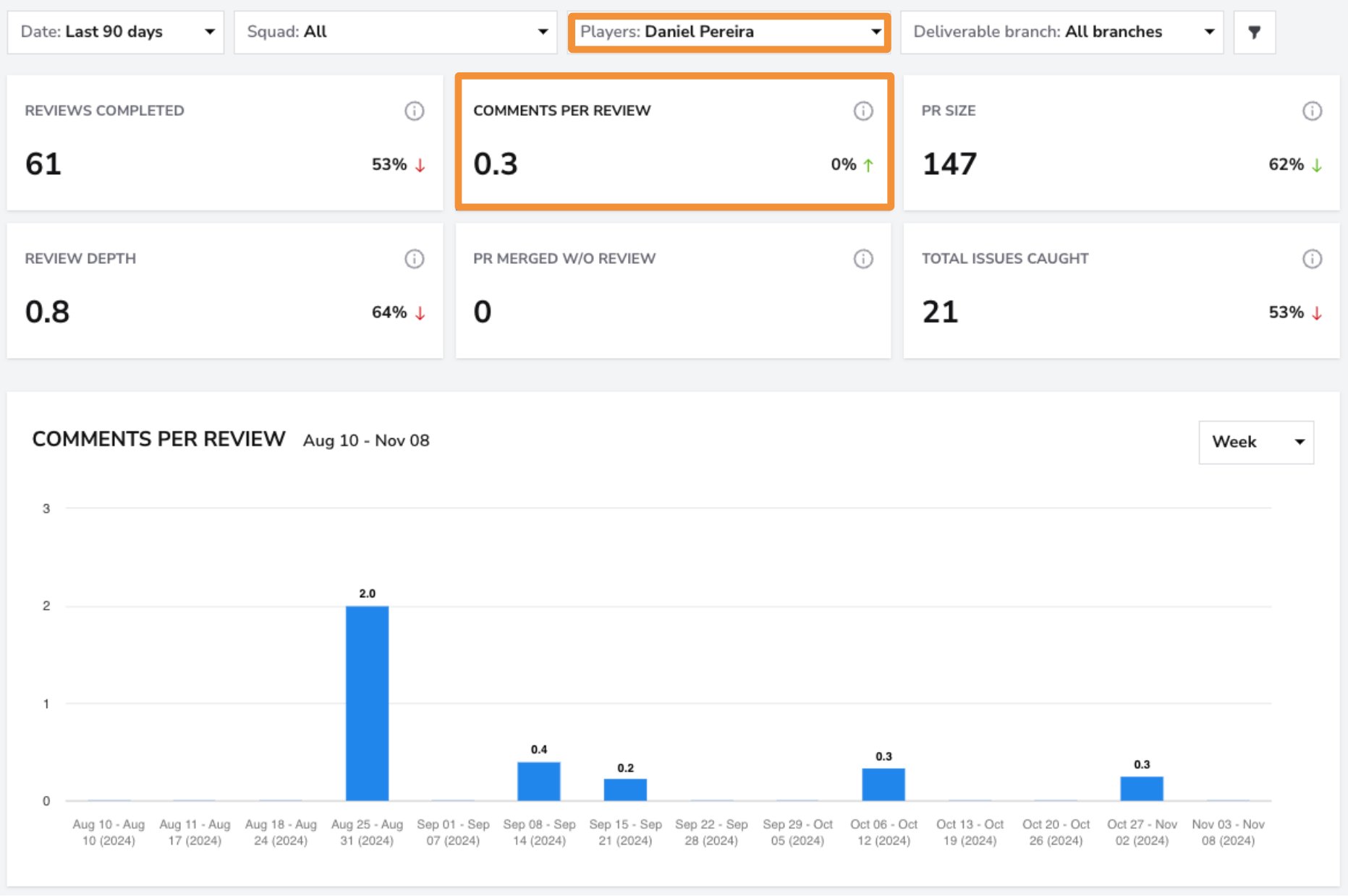Click green up arrow on Comments Per Review
The width and height of the screenshot is (1348, 896).
868,165
